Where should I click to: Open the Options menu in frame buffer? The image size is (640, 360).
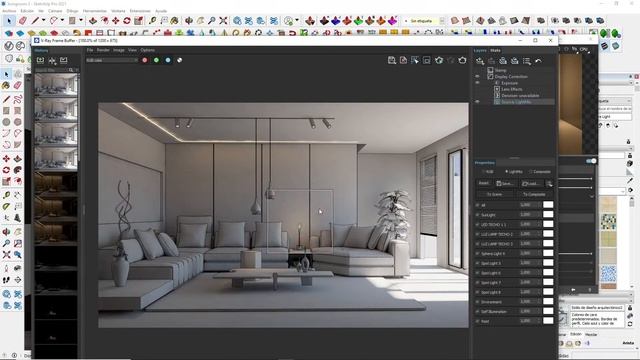tap(147, 50)
